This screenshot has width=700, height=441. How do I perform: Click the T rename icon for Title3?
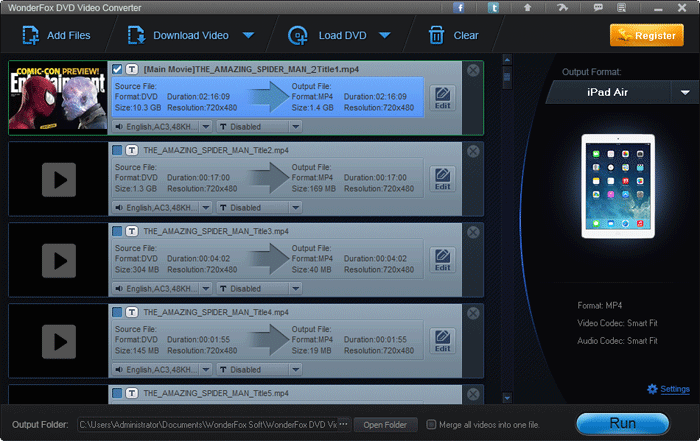click(132, 231)
